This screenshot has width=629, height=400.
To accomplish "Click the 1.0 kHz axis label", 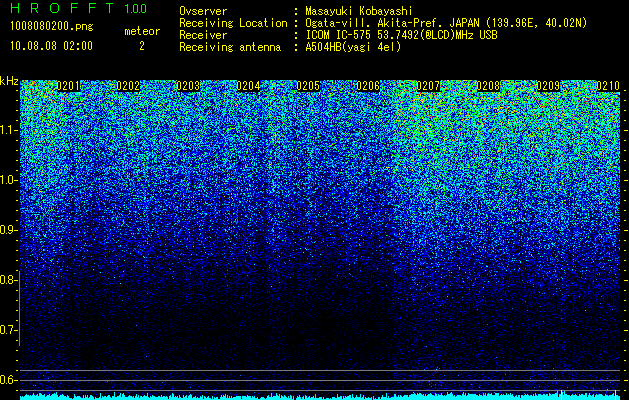I will pos(8,181).
